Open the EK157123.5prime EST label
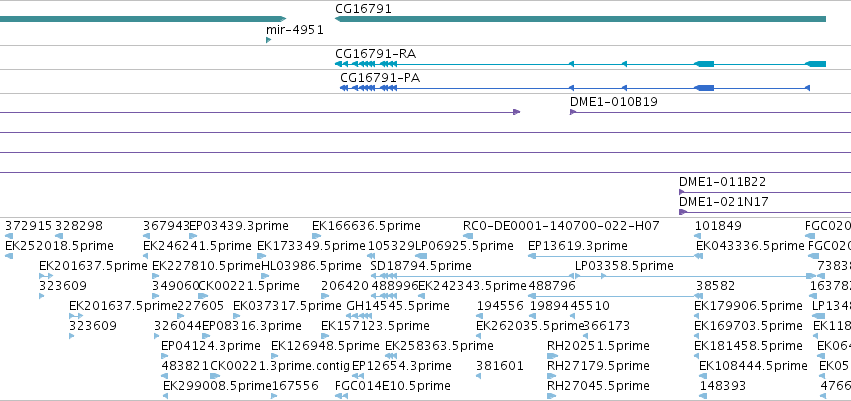Screen dimensions: 851x401 (x=376, y=326)
